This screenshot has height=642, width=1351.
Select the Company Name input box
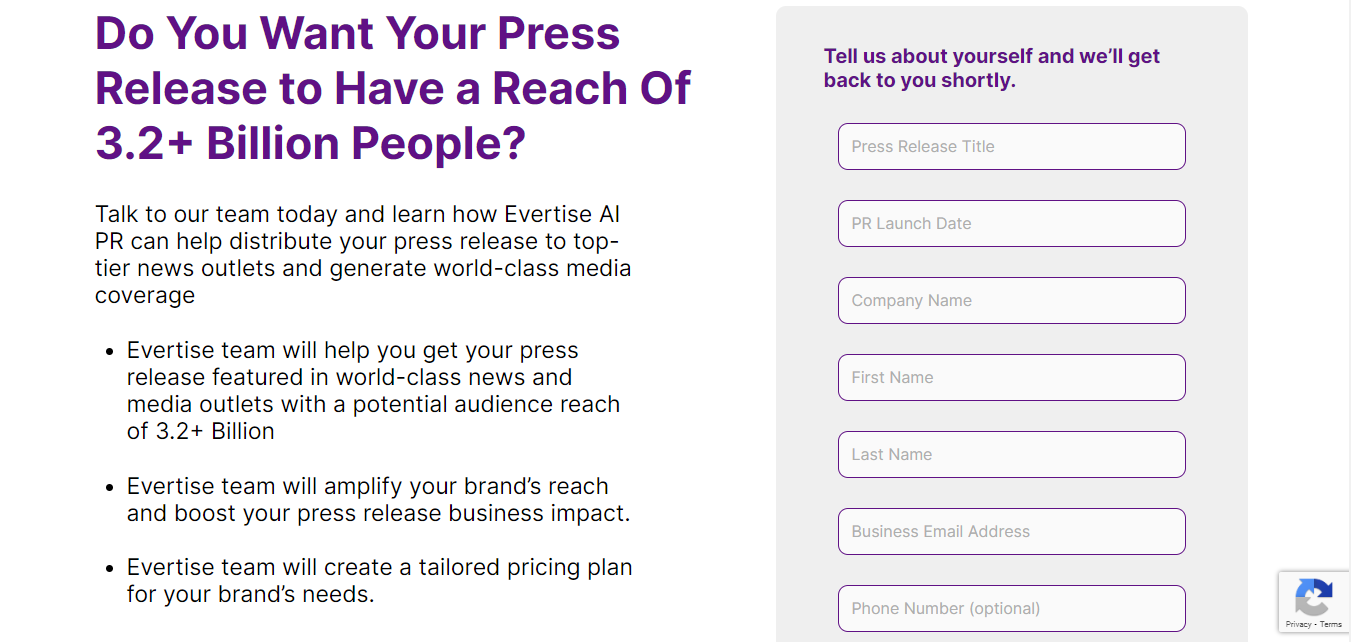(1011, 301)
